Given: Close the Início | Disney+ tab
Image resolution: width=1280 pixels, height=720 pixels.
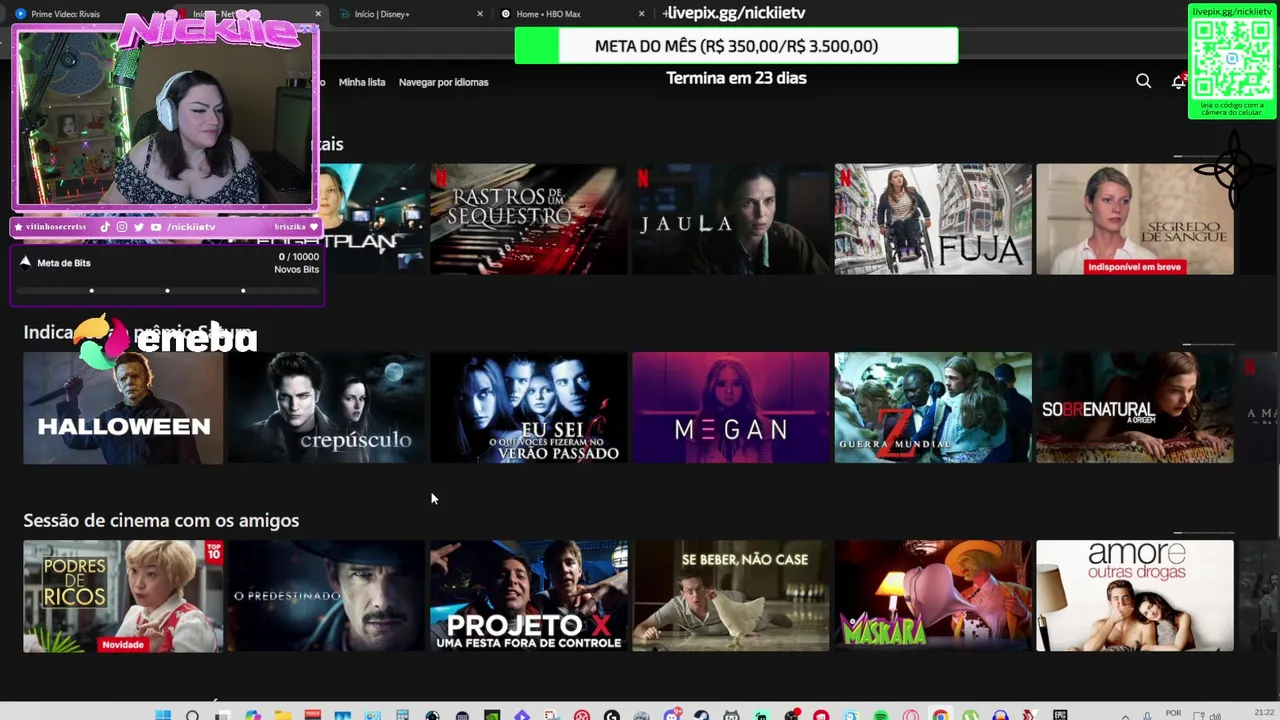Looking at the screenshot, I should click(x=480, y=14).
